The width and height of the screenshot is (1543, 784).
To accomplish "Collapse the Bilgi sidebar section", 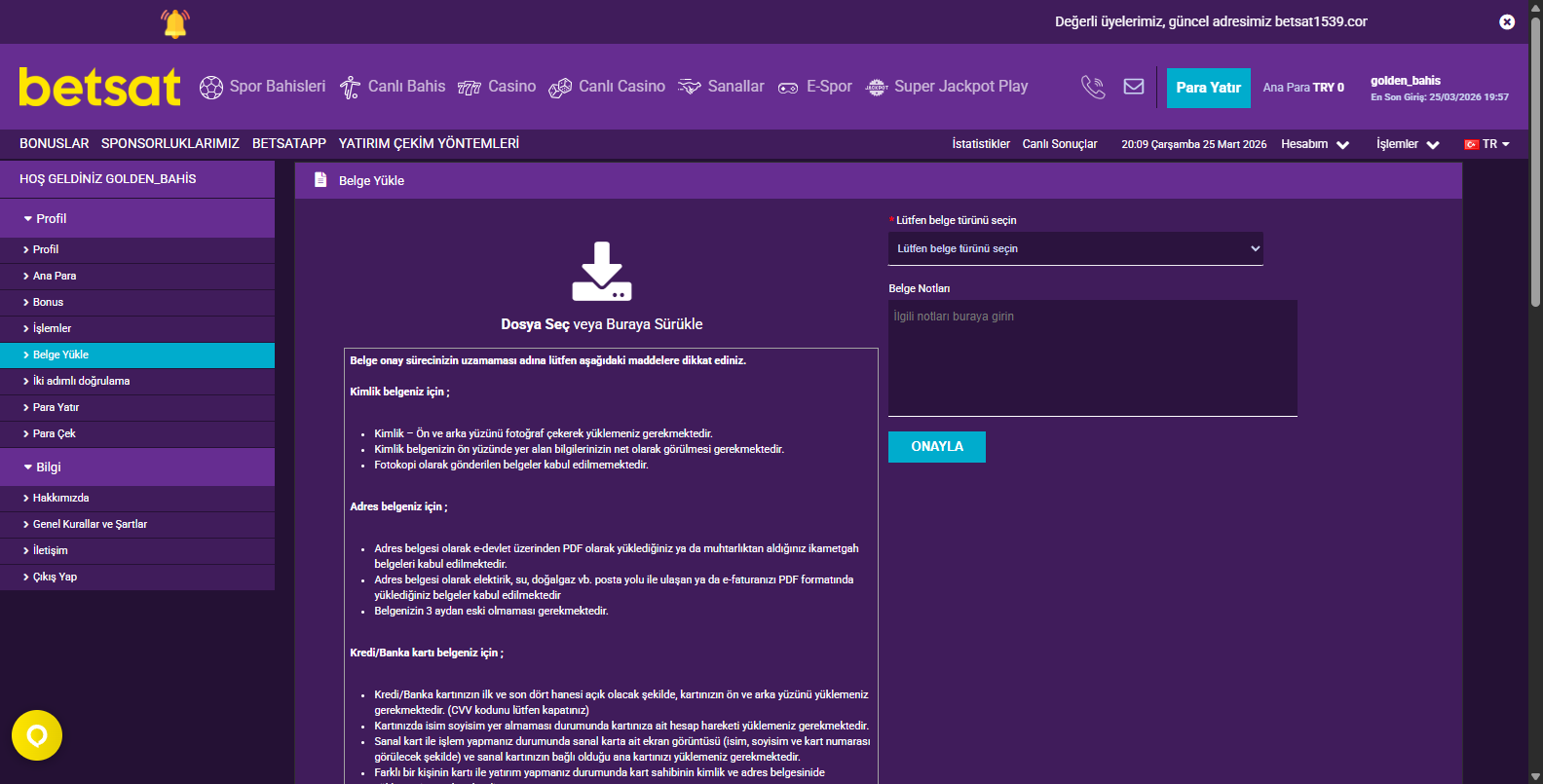I will [x=137, y=467].
